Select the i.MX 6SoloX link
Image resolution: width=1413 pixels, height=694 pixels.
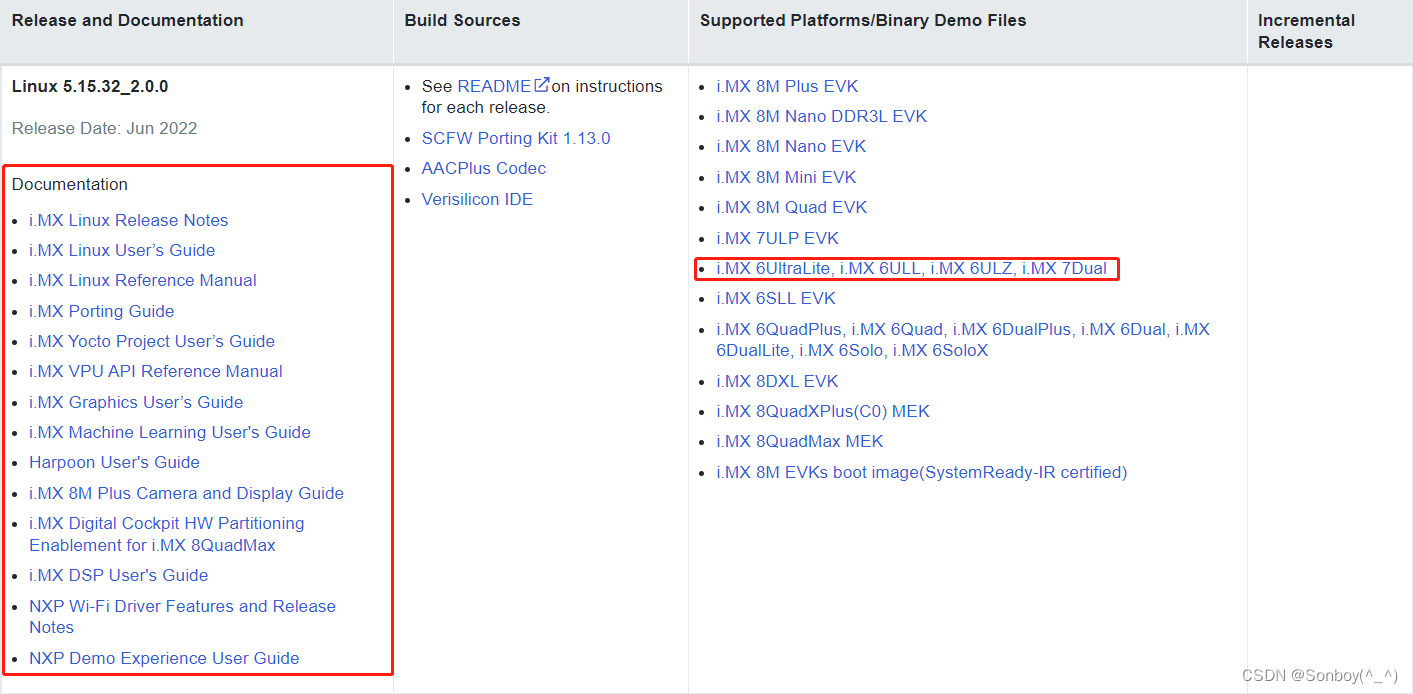click(x=940, y=350)
